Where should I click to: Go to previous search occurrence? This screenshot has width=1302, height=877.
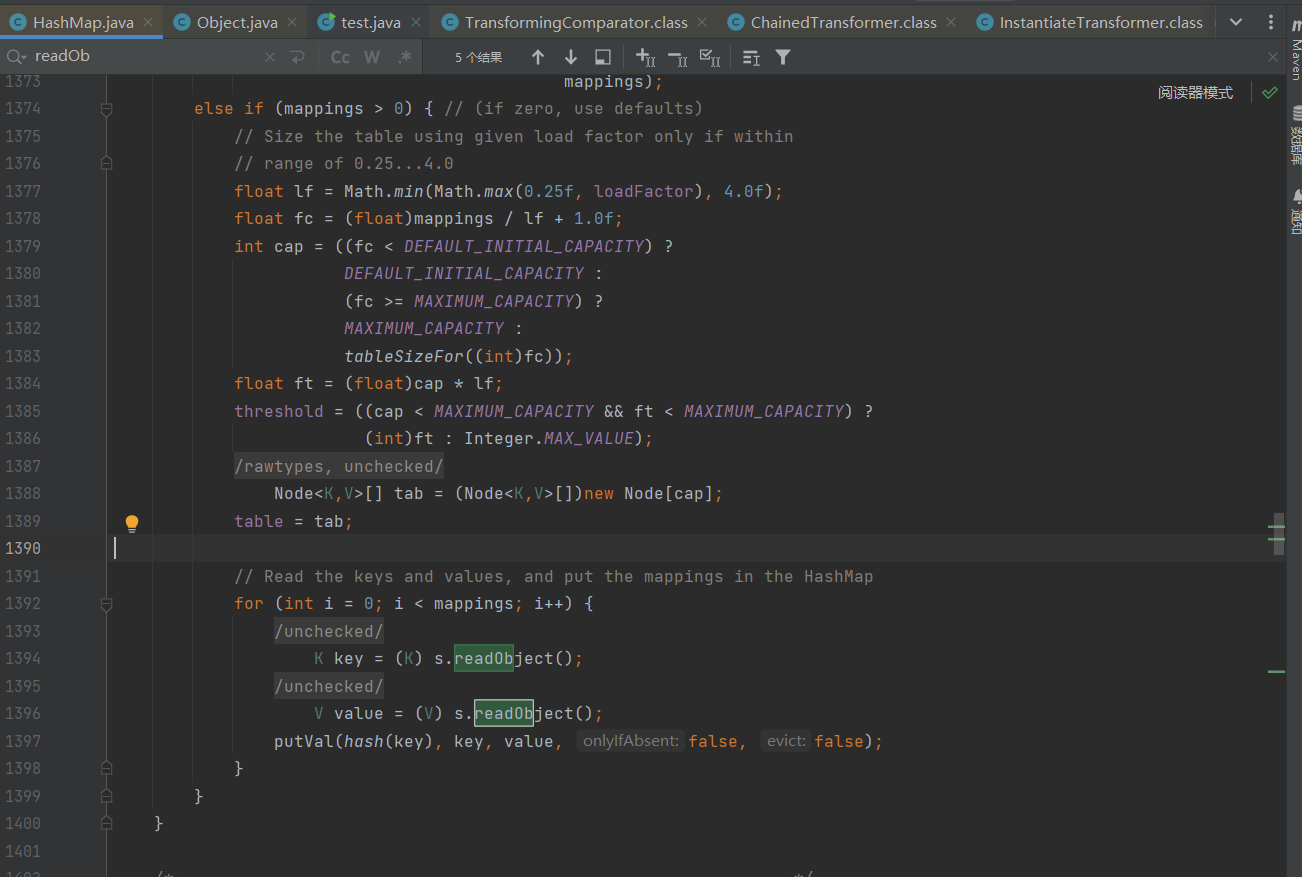538,58
